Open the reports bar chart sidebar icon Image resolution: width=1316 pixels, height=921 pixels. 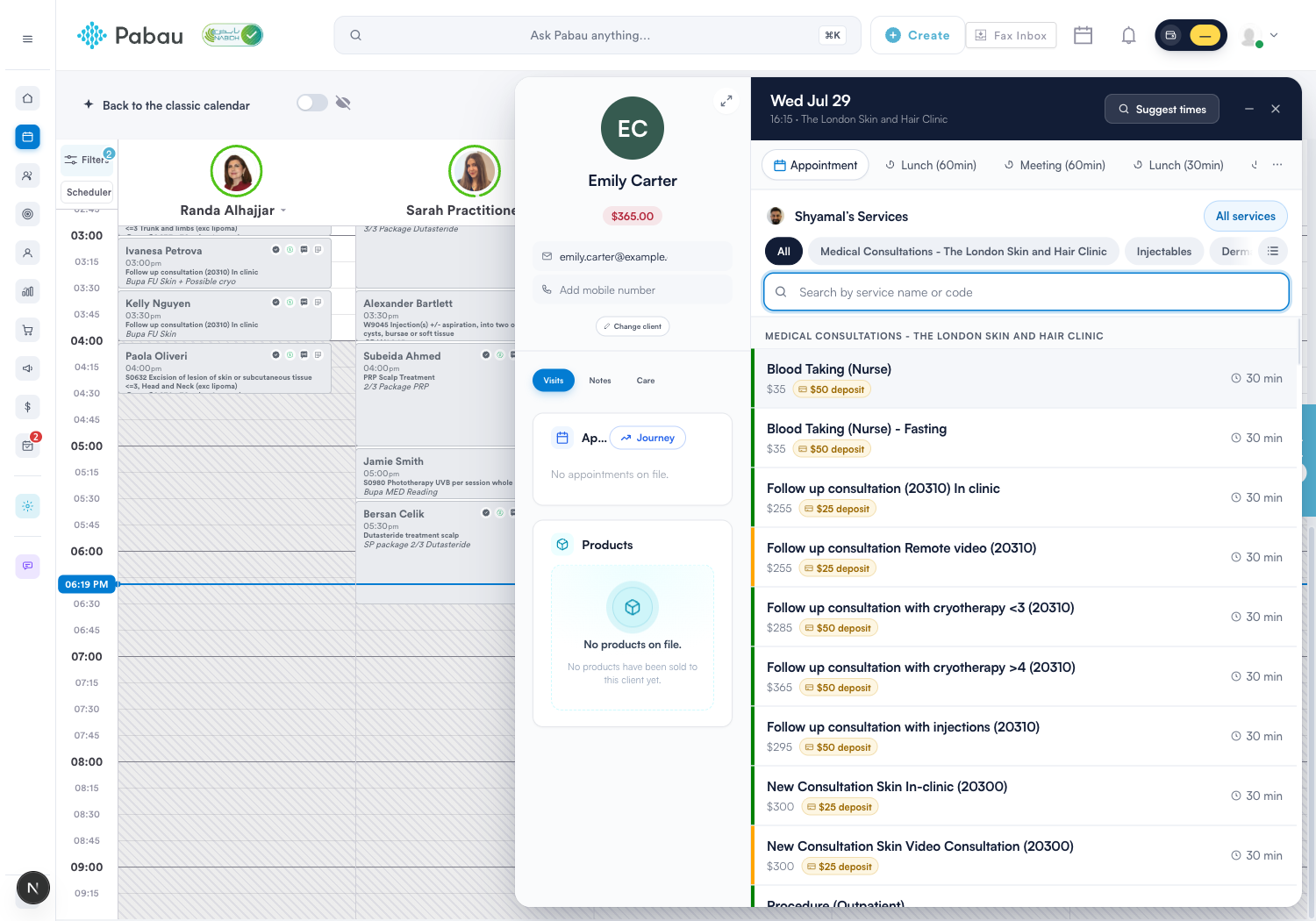point(27,291)
